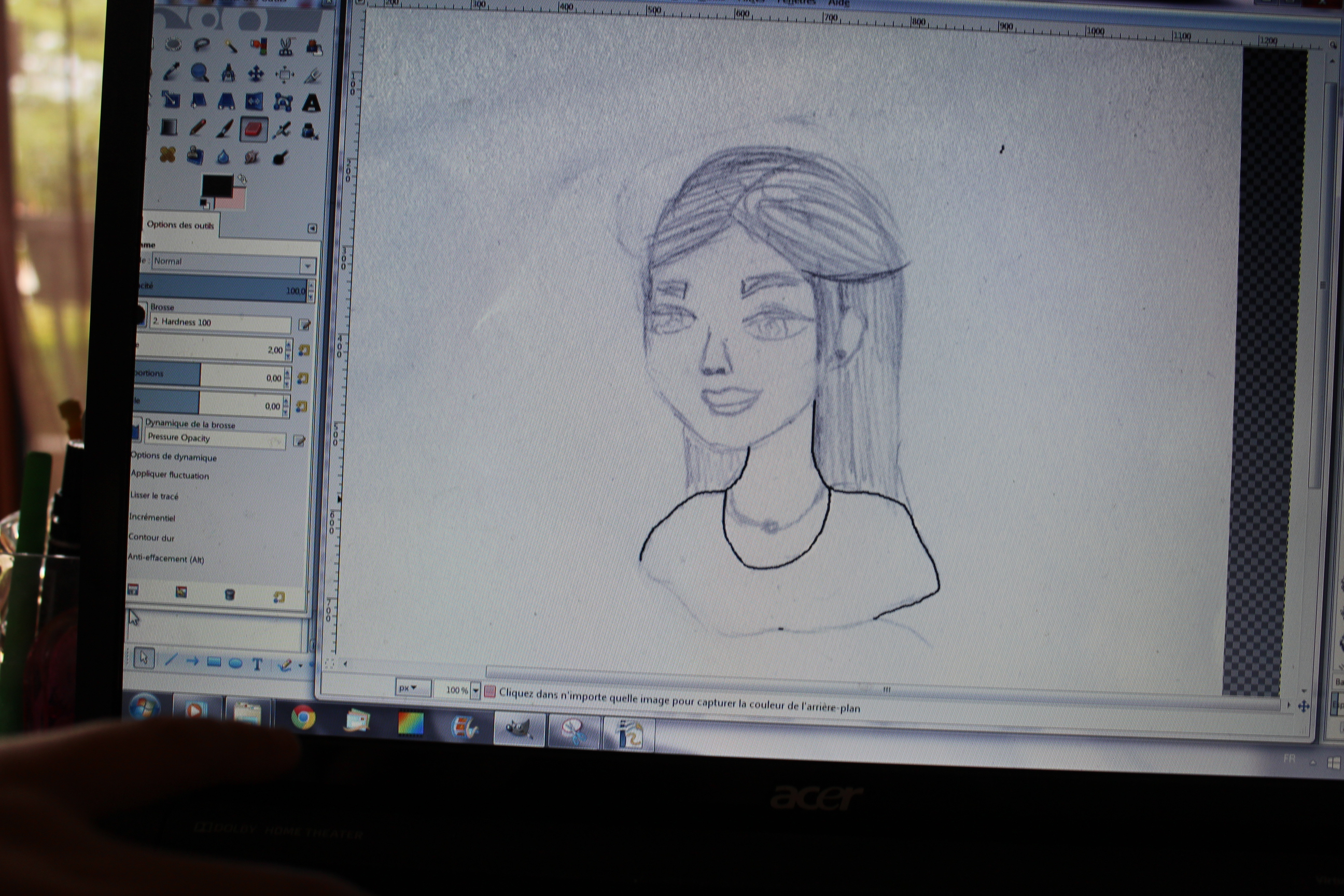Select the Zoom magnifier tool
Viewport: 1344px width, 896px height.
(x=200, y=73)
